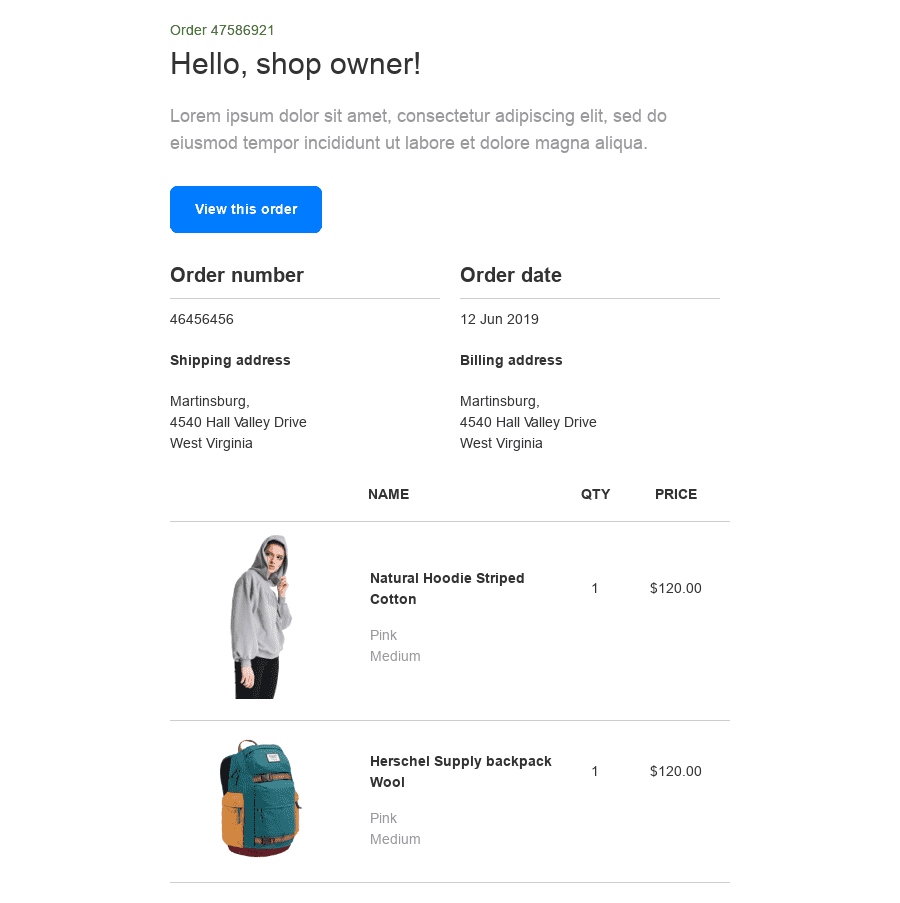
Task: Click the NAME column header
Action: (x=389, y=495)
